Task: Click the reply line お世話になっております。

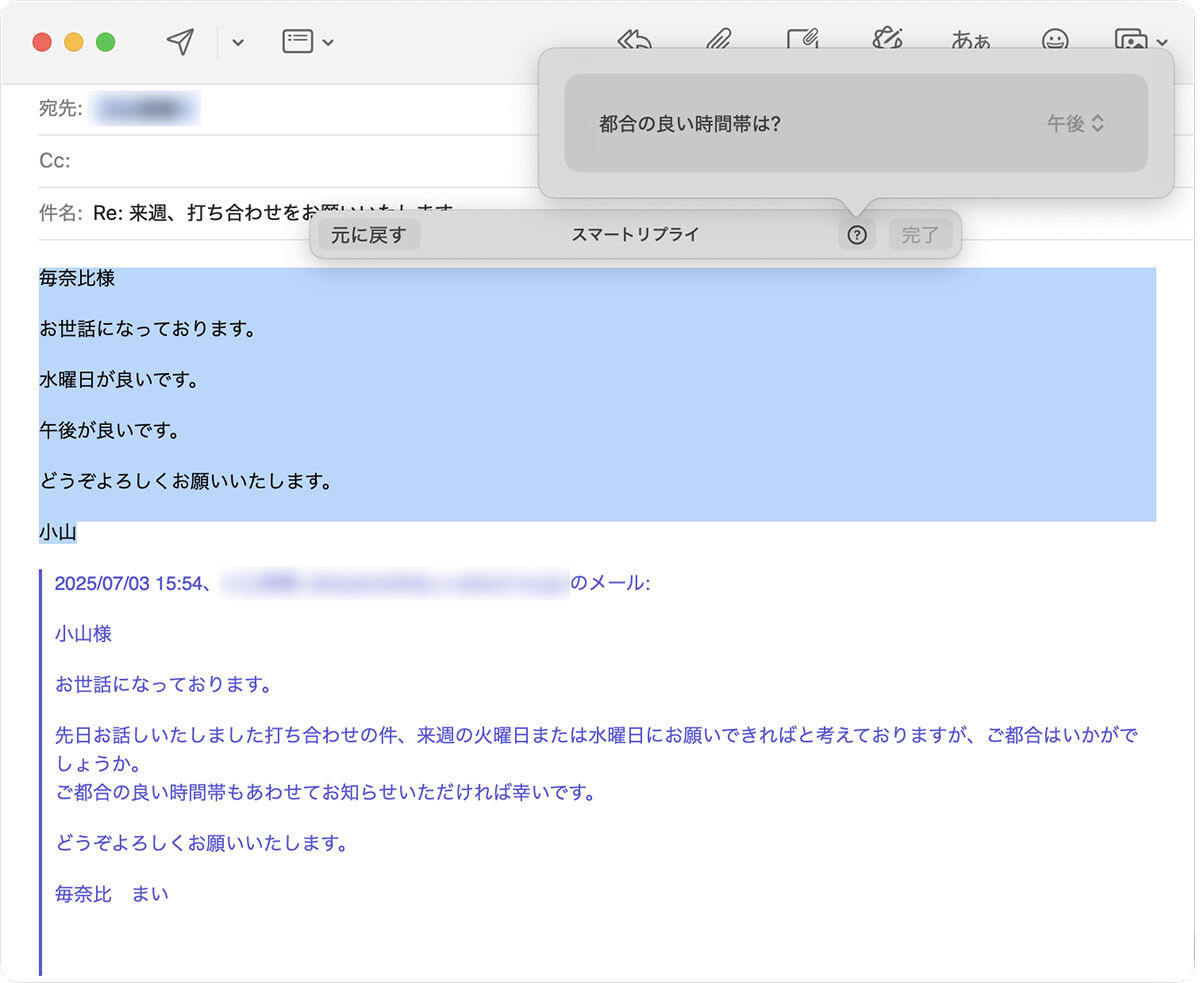Action: [x=147, y=329]
